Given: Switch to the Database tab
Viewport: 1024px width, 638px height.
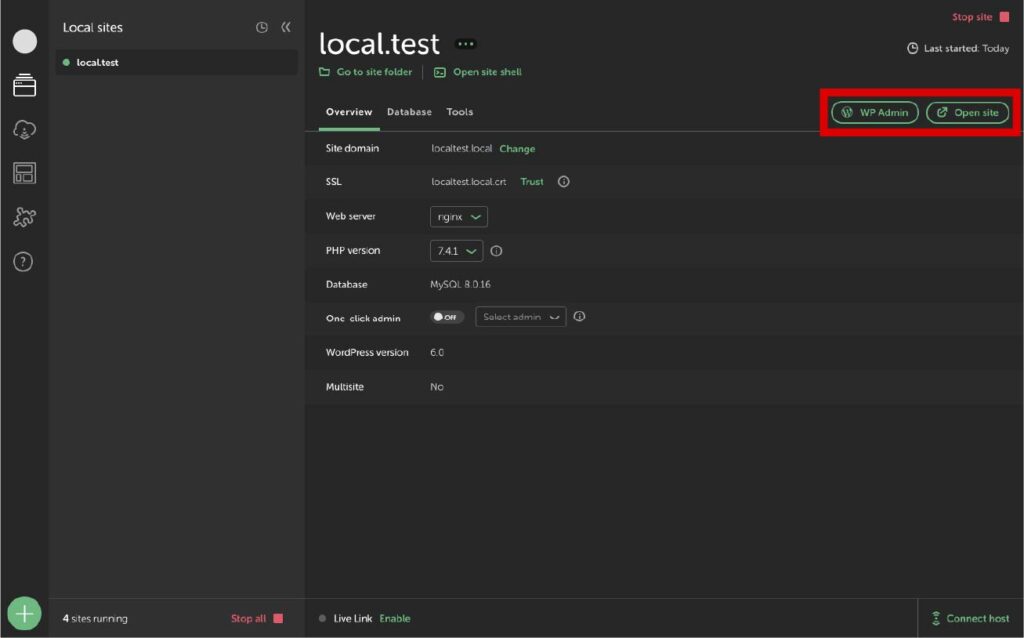Looking at the screenshot, I should pyautogui.click(x=409, y=112).
